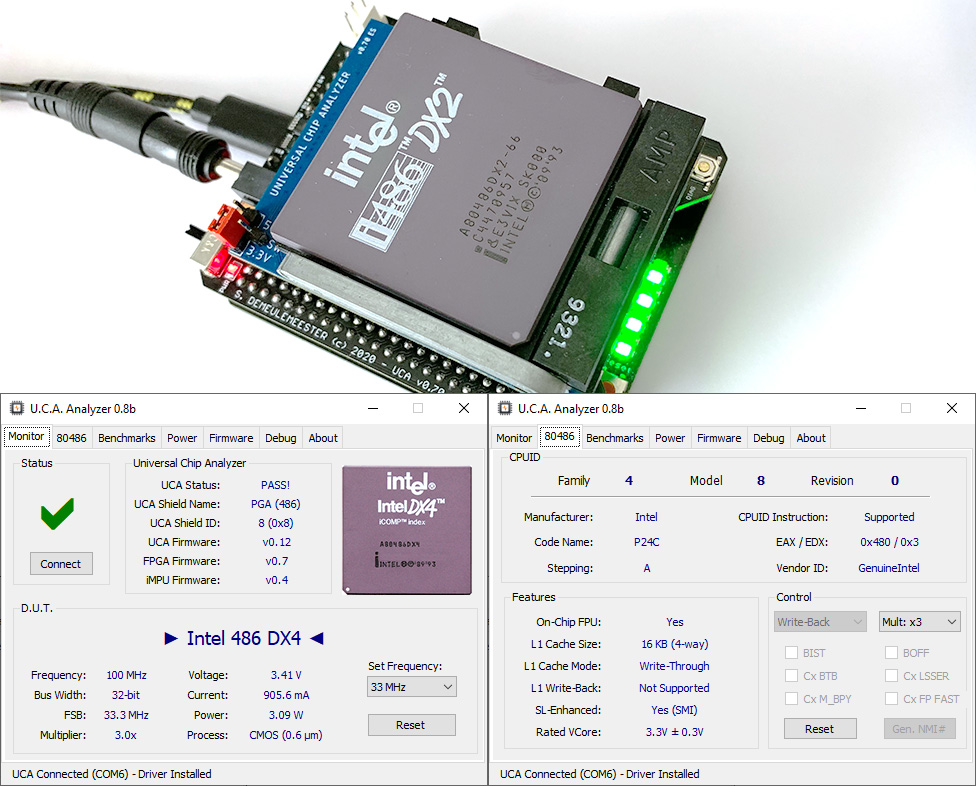Open the Mult: x3 multiplier dropdown

[919, 622]
